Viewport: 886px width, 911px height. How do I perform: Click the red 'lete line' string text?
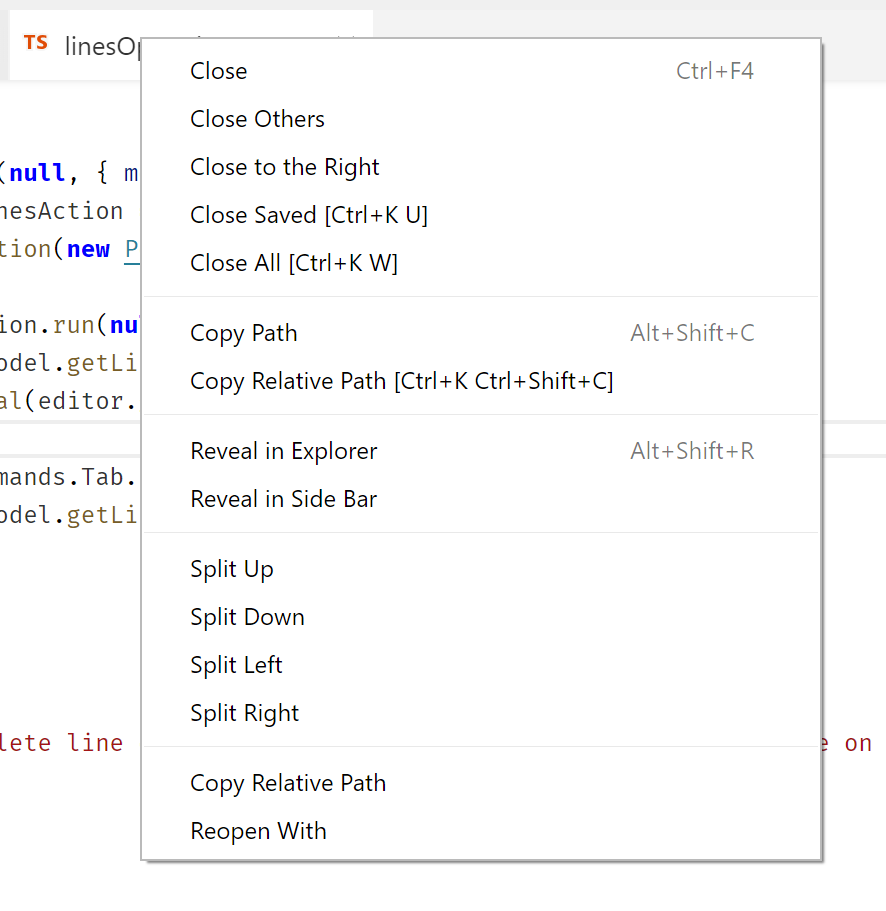(x=62, y=743)
